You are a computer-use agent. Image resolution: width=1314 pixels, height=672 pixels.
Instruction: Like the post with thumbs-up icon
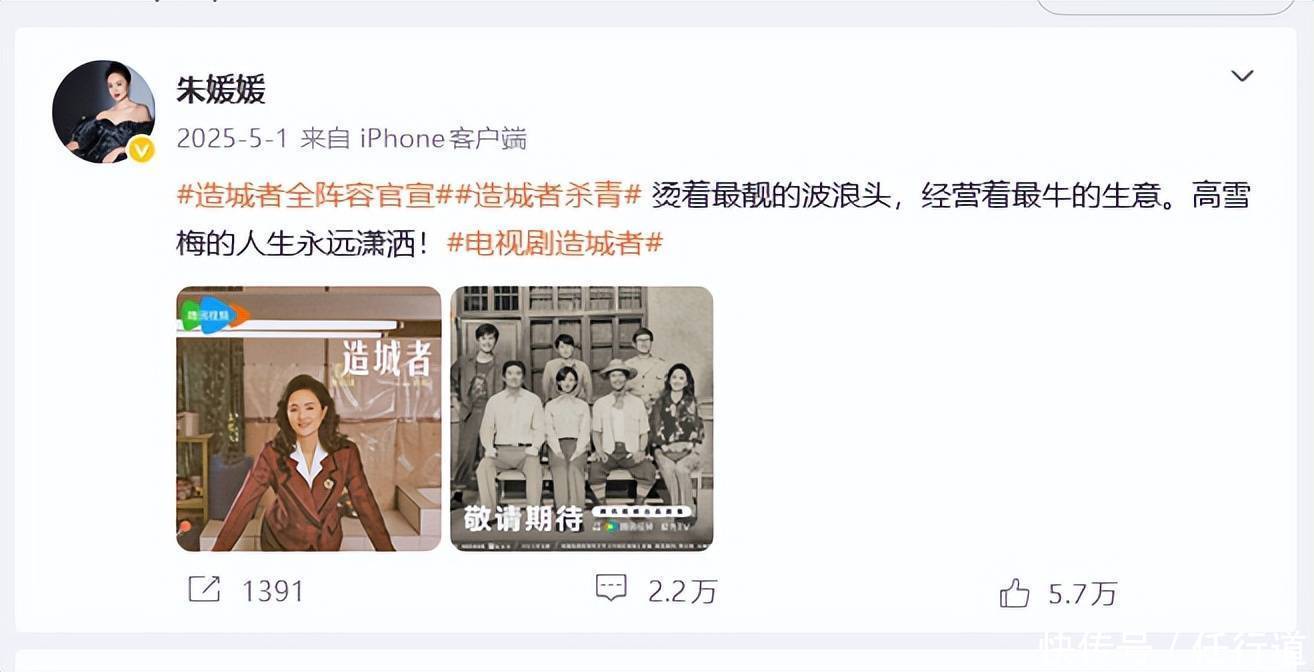pyautogui.click(x=1014, y=593)
